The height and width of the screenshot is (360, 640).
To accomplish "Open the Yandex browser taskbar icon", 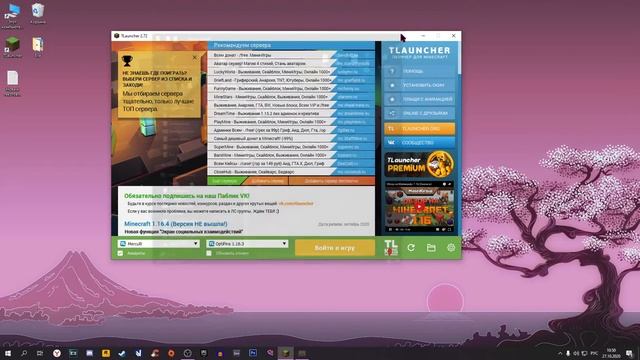I will click(56, 353).
